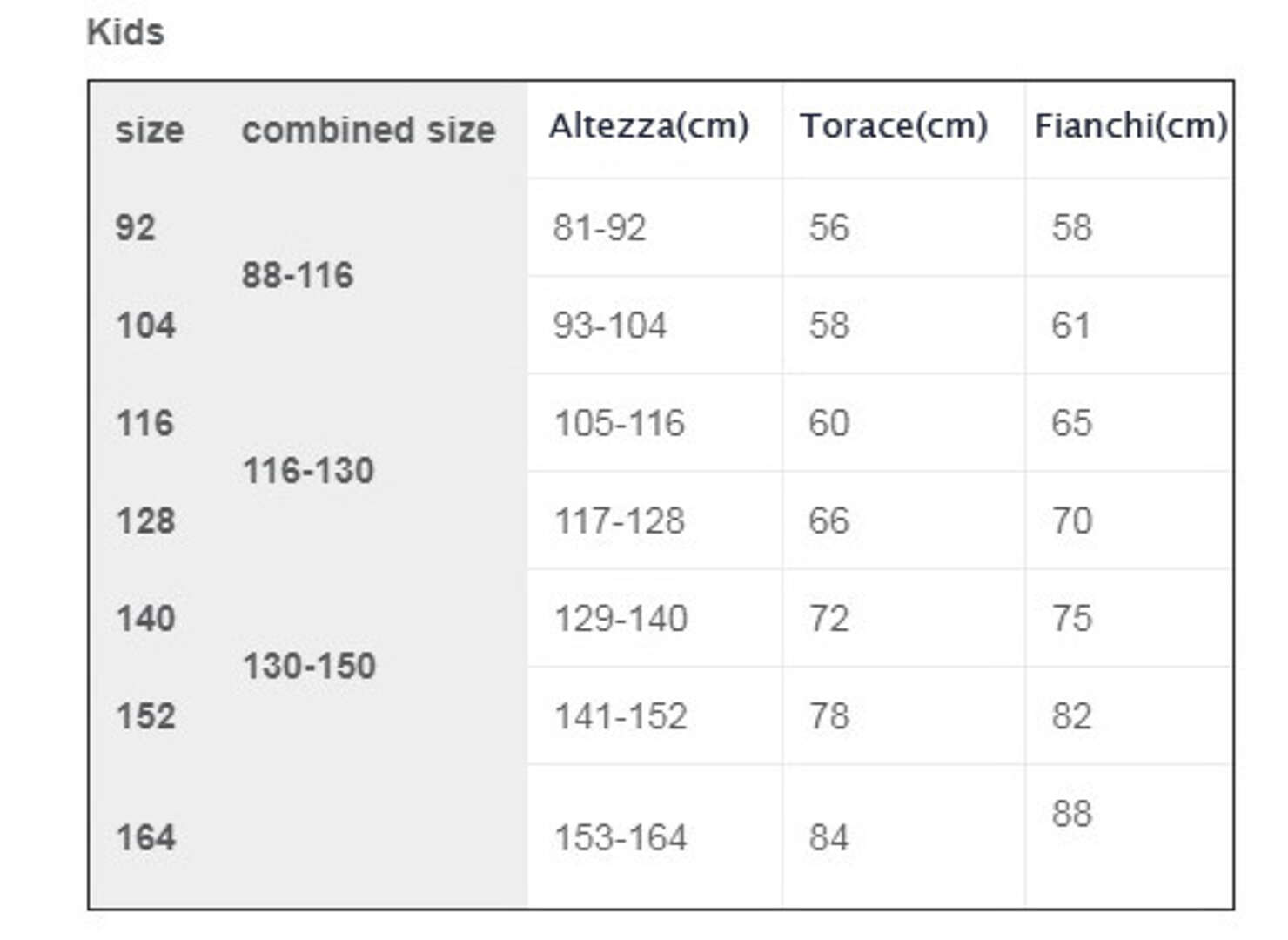1288x940 pixels.
Task: Select the Torace(cm) column header
Action: (894, 125)
